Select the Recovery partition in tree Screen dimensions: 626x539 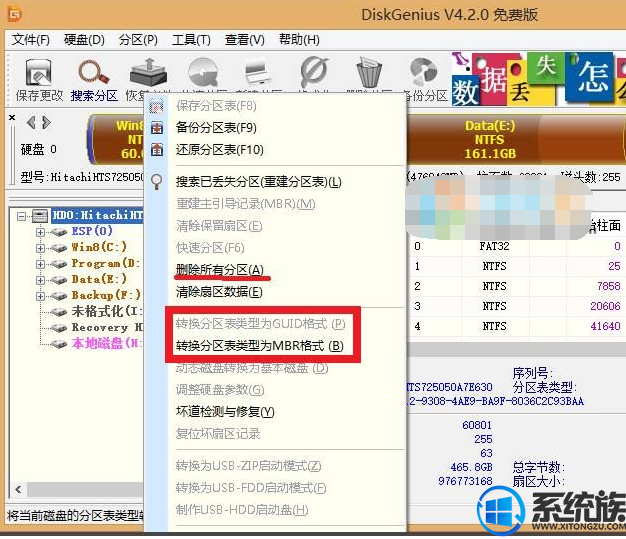[107, 327]
